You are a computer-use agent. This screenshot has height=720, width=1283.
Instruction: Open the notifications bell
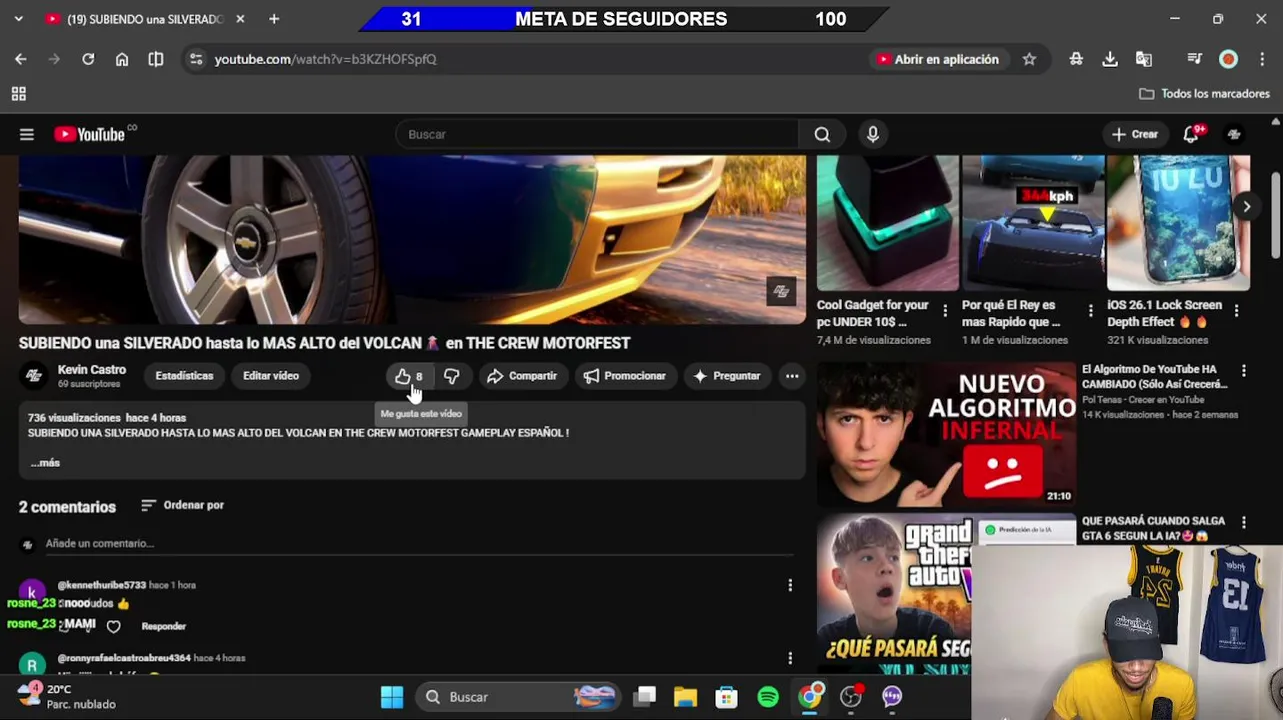pyautogui.click(x=1191, y=134)
